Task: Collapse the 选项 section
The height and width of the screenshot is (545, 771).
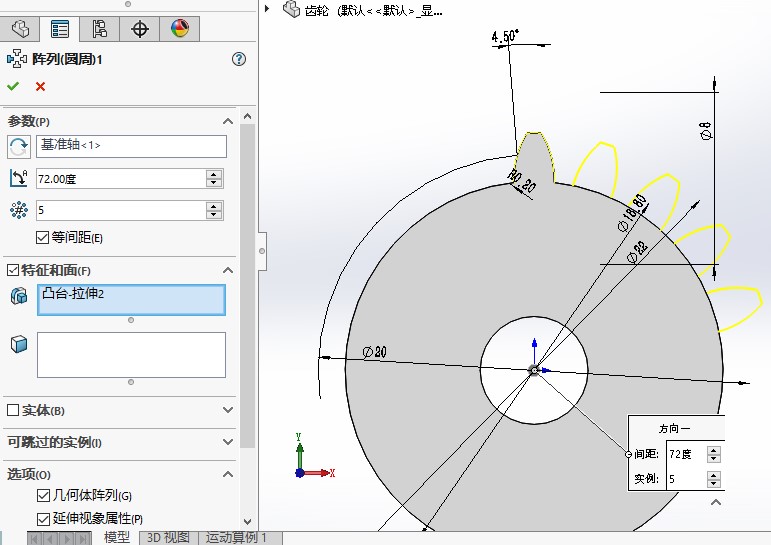Action: 228,474
